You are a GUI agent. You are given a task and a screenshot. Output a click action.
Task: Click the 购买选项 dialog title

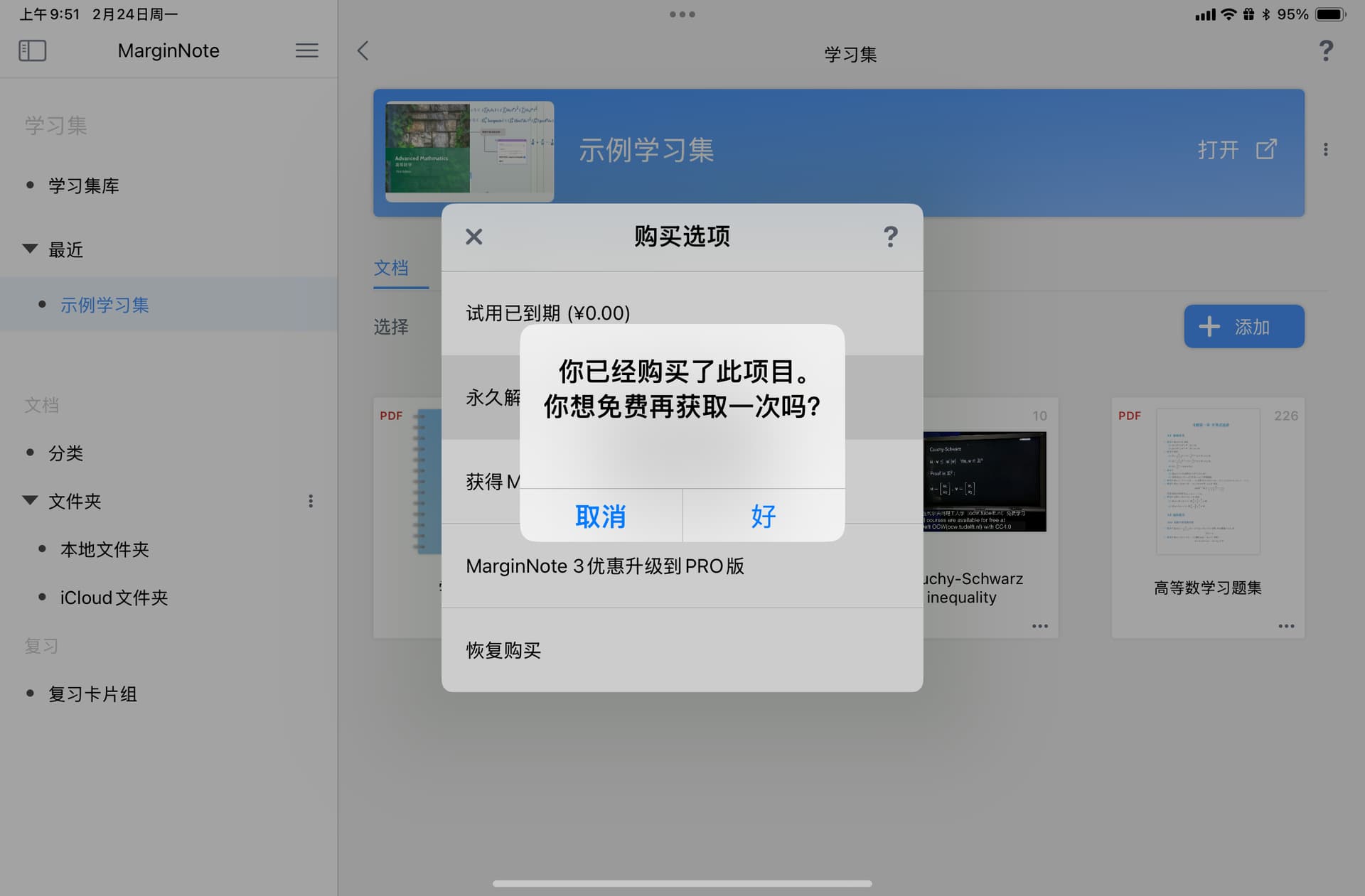click(x=682, y=236)
